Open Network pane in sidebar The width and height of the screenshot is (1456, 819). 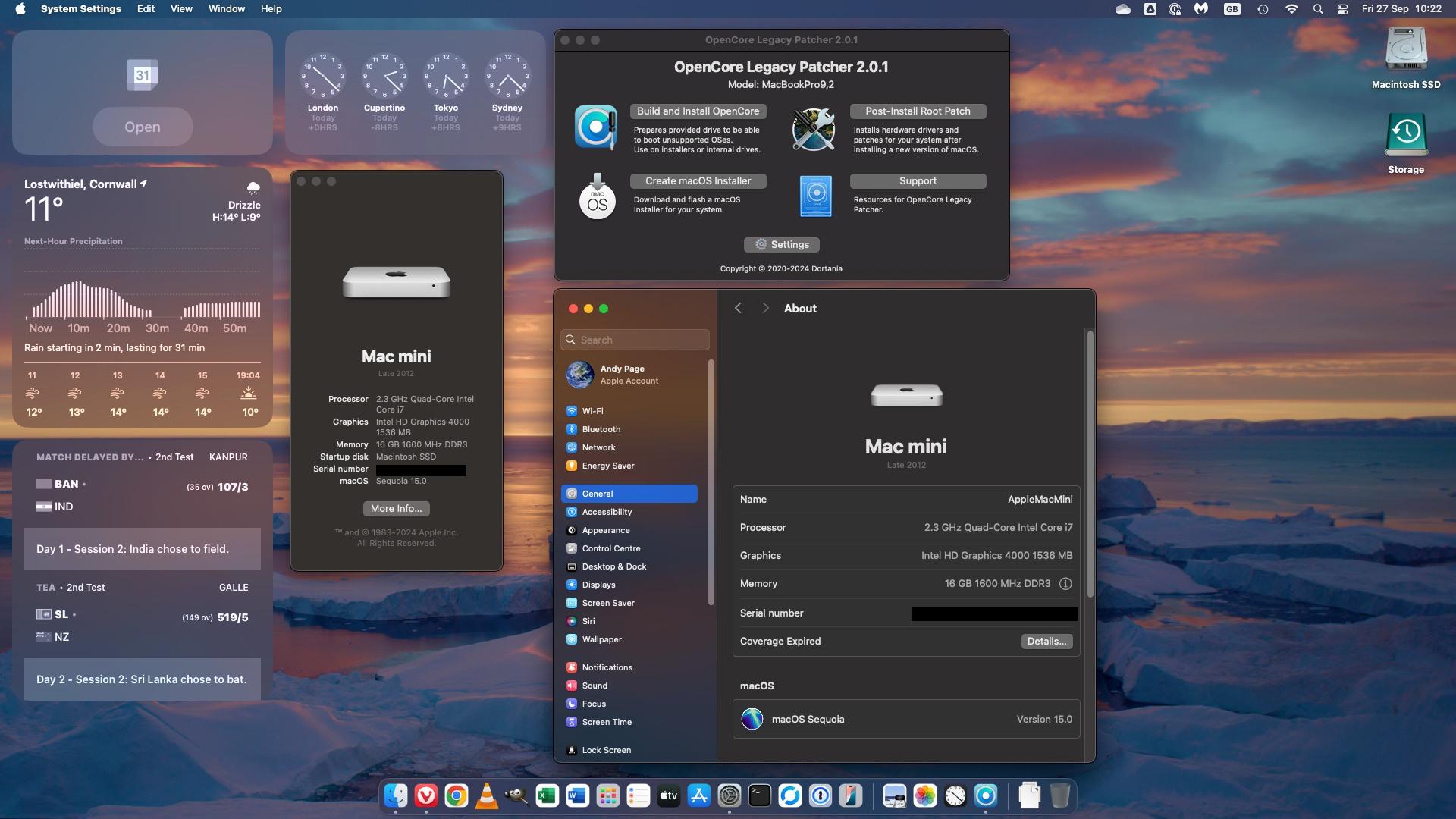629,447
